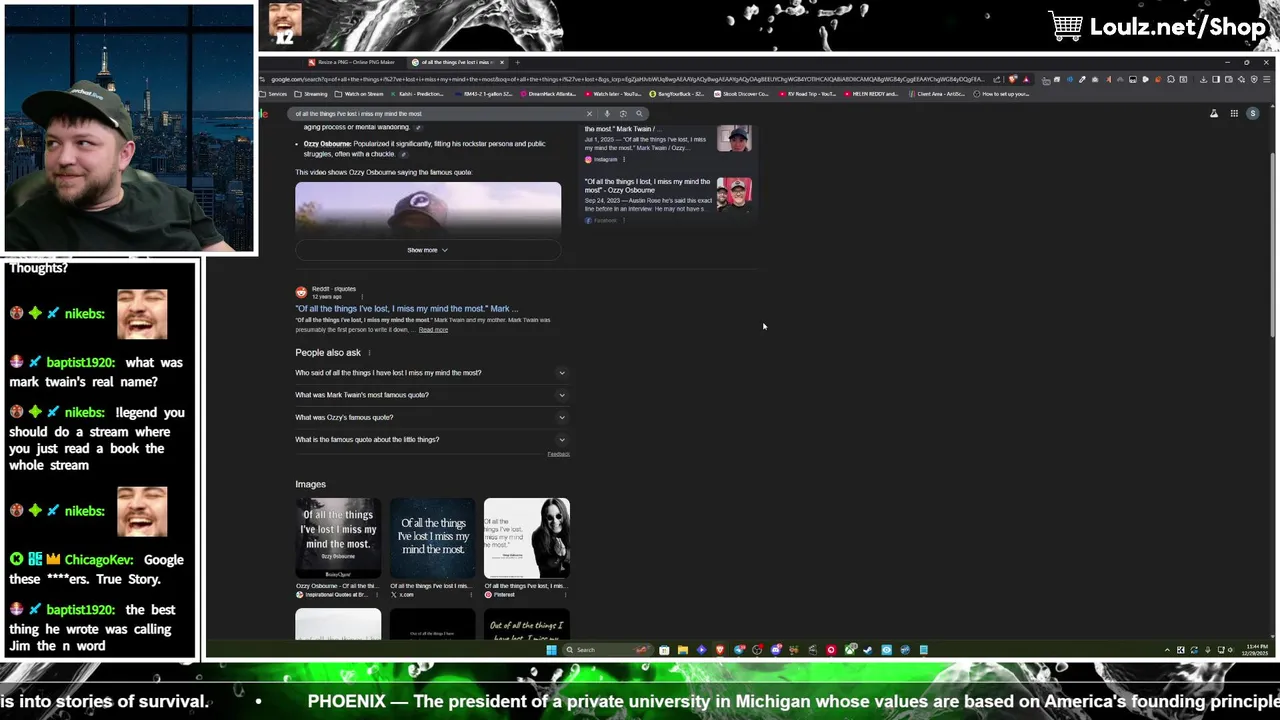
Task: Open the x.com quote image thumbnail
Action: [432, 538]
